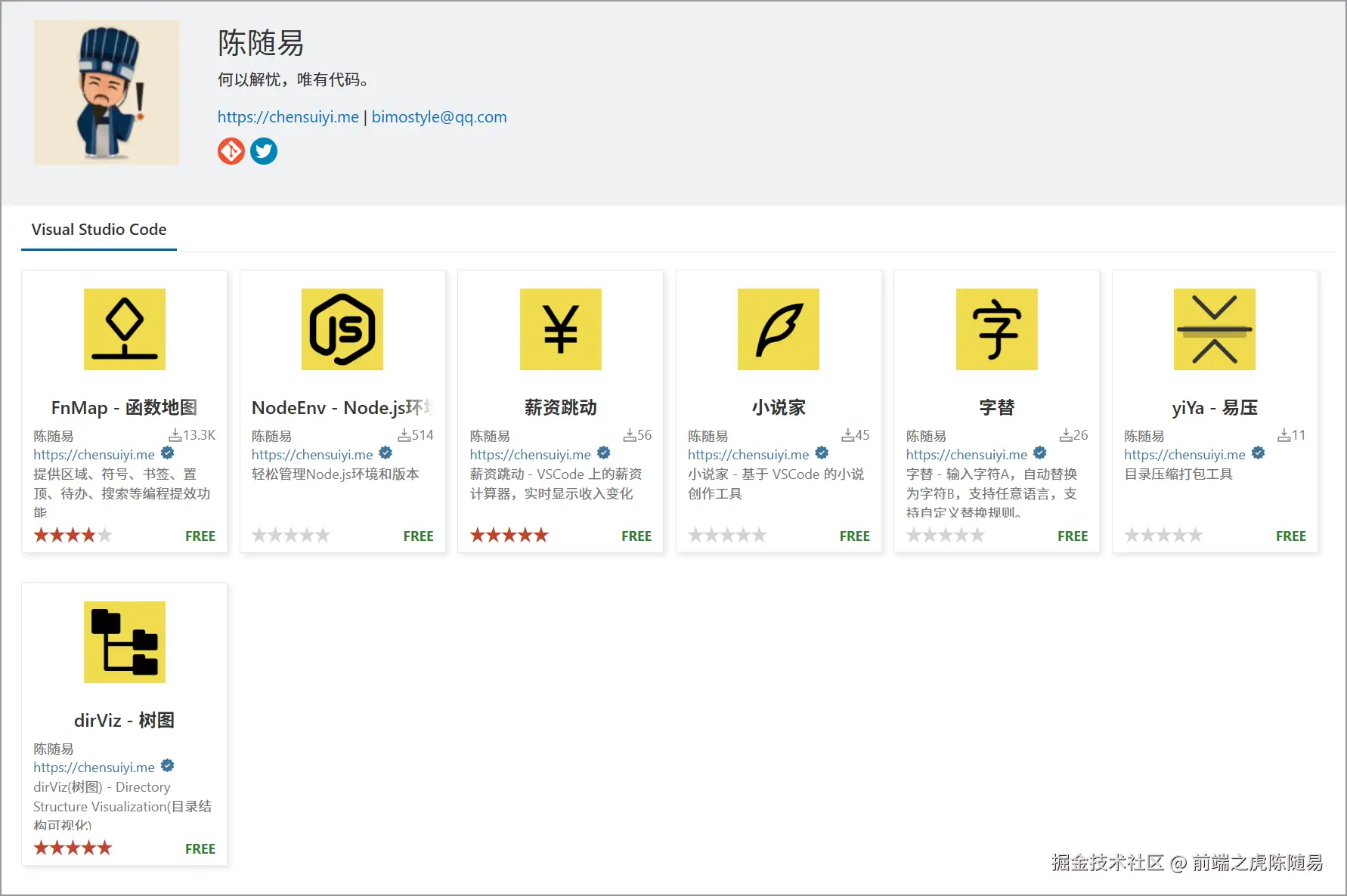1347x896 pixels.
Task: Click the star rating on FnMap card
Action: click(73, 536)
